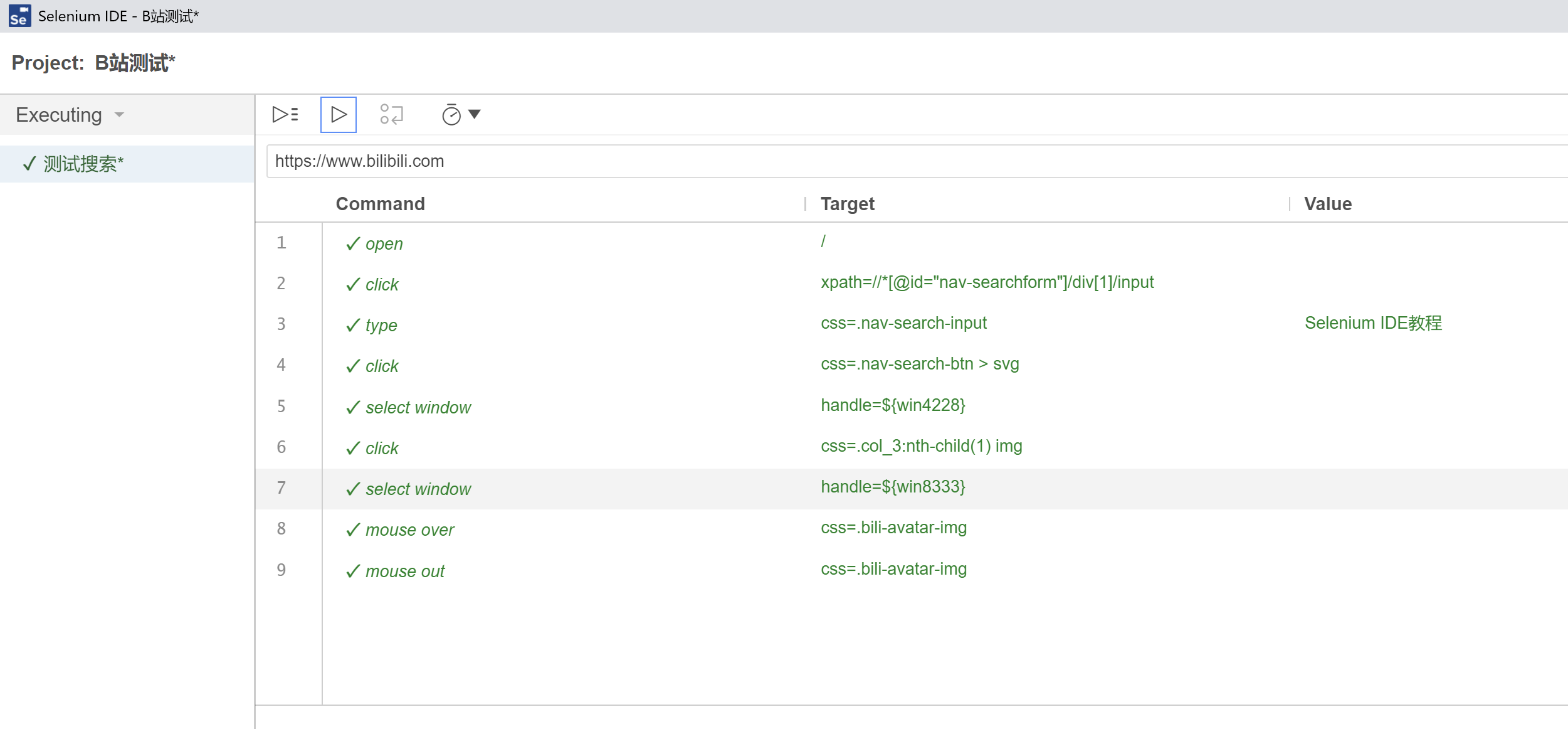This screenshot has width=1568, height=729.
Task: Click the Command column header
Action: point(380,204)
